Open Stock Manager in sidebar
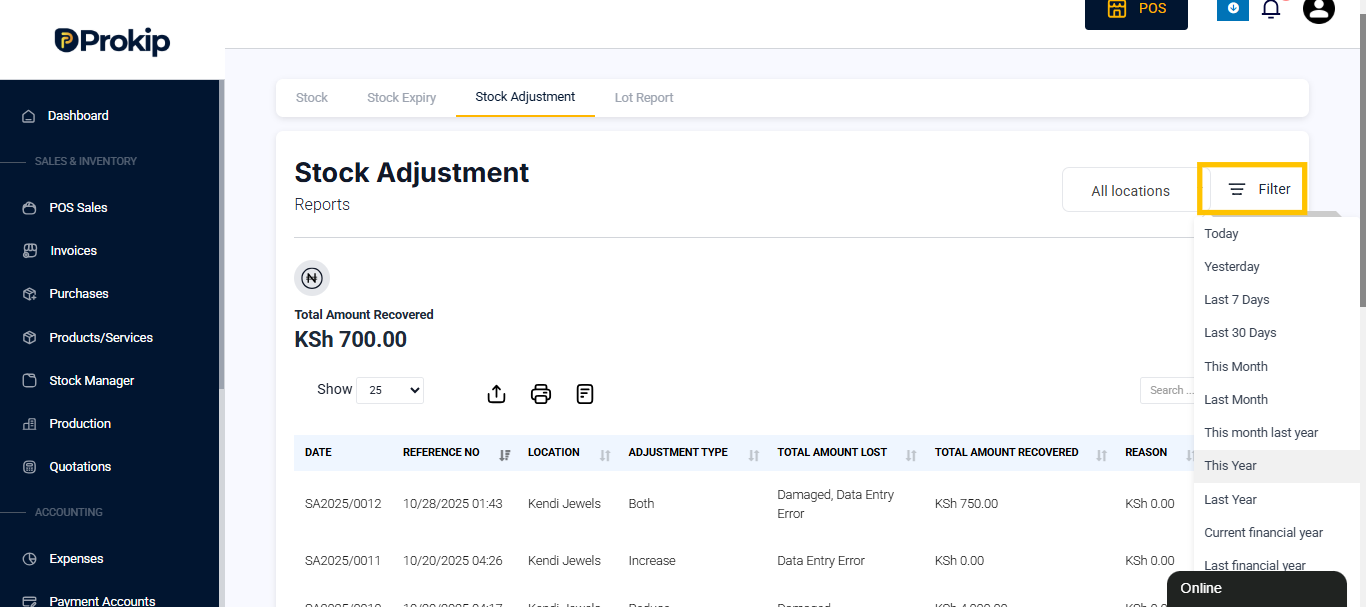The image size is (1366, 607). pos(91,381)
